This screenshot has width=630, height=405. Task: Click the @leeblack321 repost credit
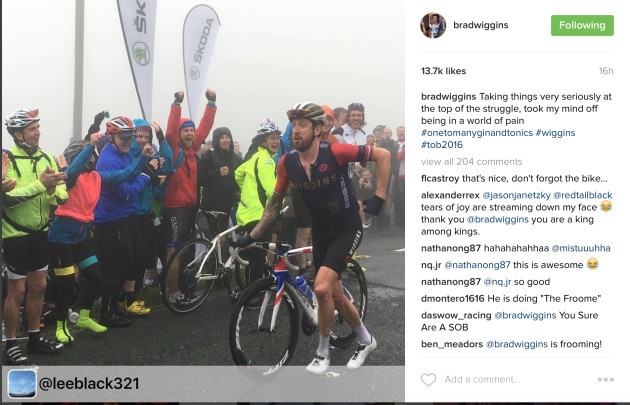point(89,383)
